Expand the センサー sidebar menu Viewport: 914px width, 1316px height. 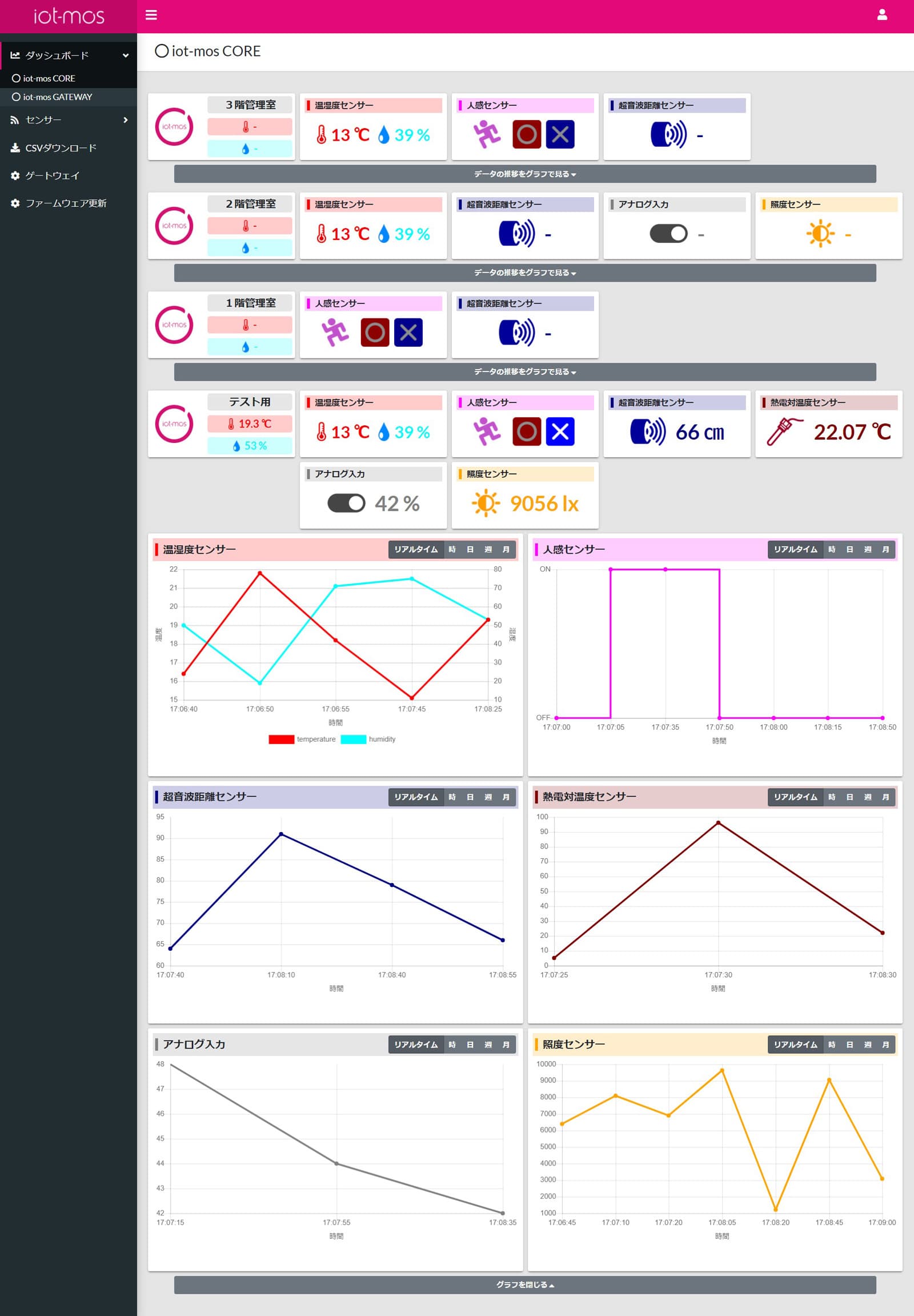[x=69, y=120]
